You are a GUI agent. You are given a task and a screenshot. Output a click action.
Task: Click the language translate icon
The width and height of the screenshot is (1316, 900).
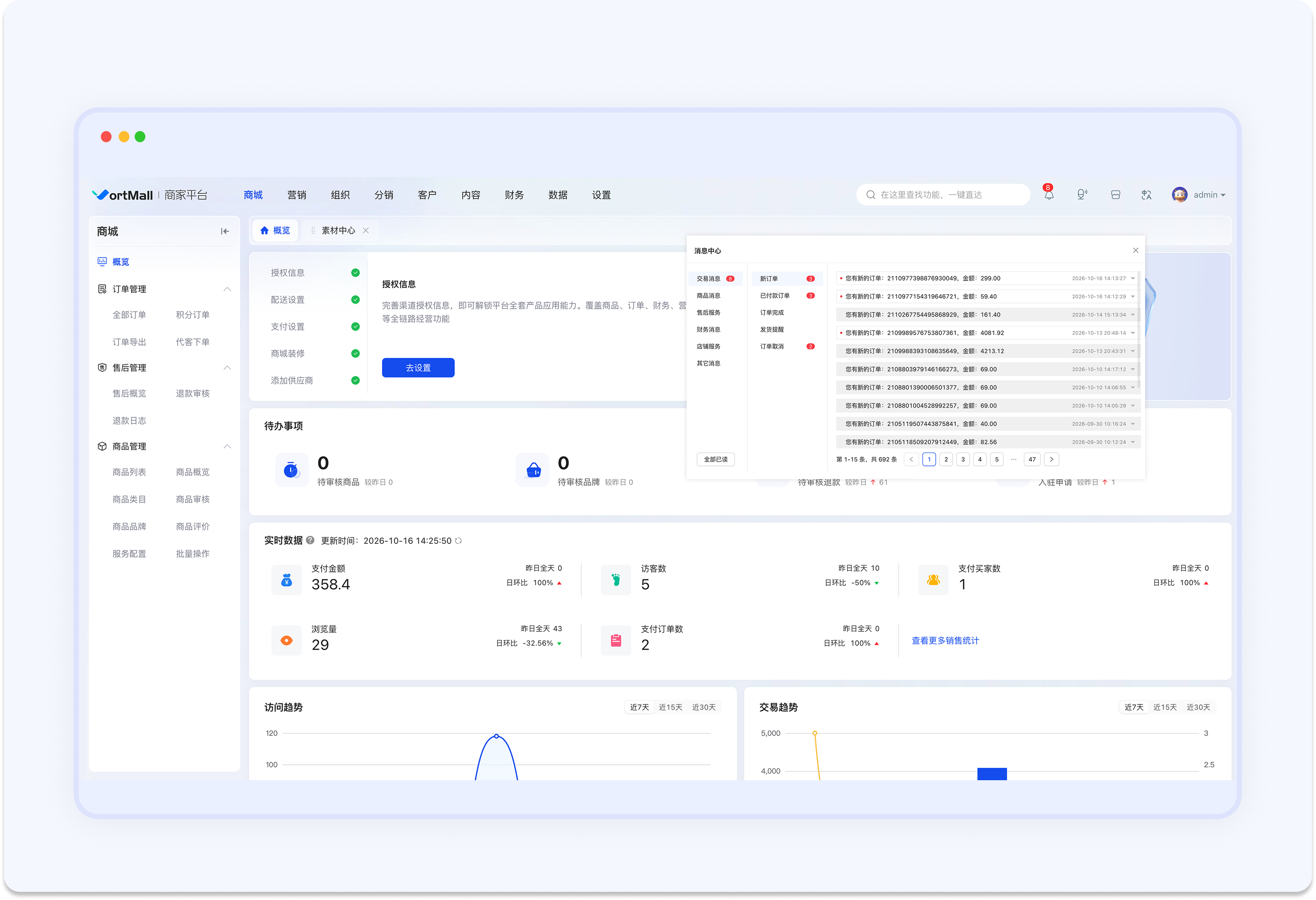(x=1146, y=195)
